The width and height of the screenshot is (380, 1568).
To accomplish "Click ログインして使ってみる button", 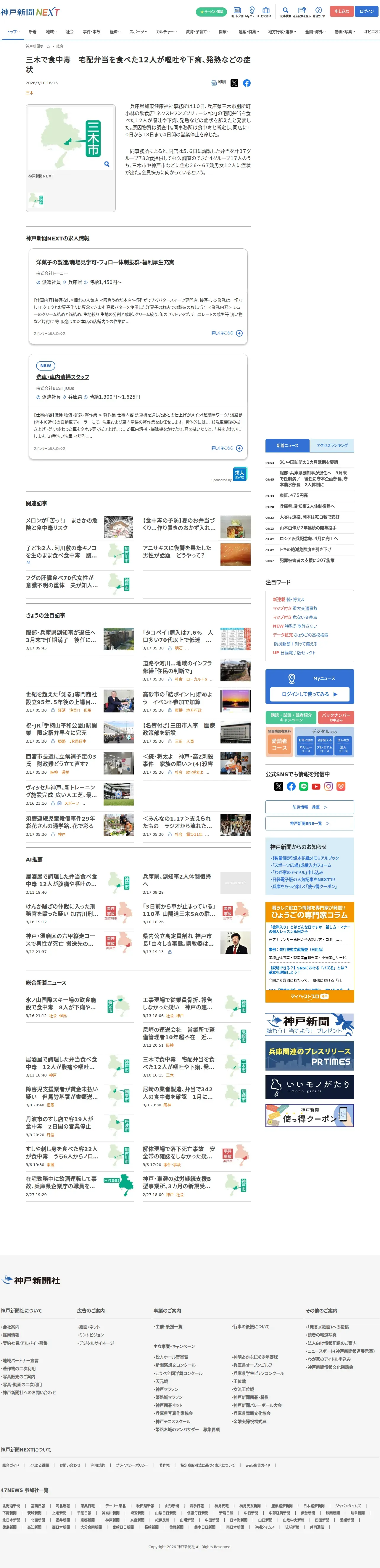I will pos(309,694).
